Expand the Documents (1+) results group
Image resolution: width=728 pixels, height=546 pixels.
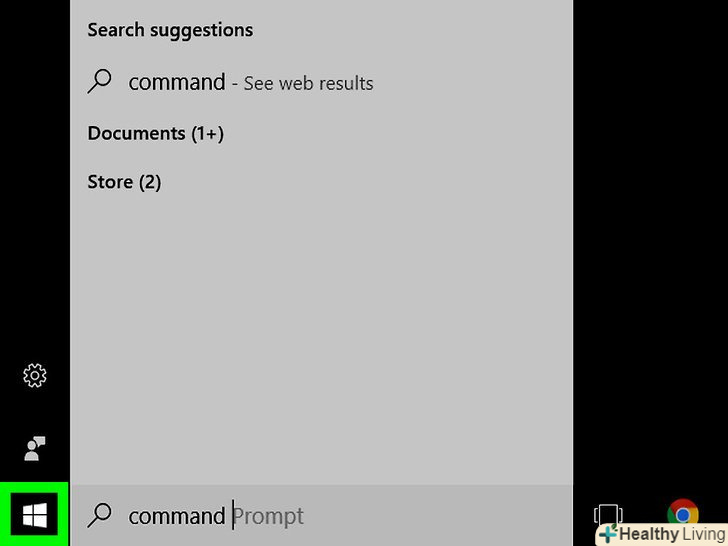(x=155, y=133)
